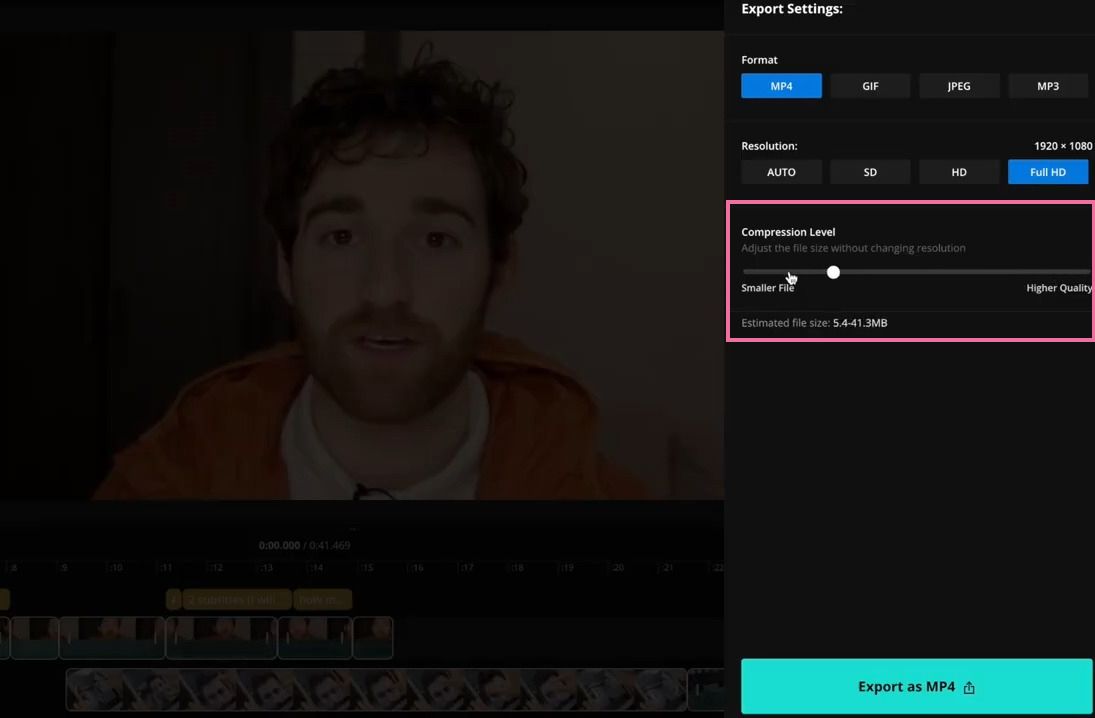1095x718 pixels.
Task: Select the MP4 export format
Action: coord(781,85)
